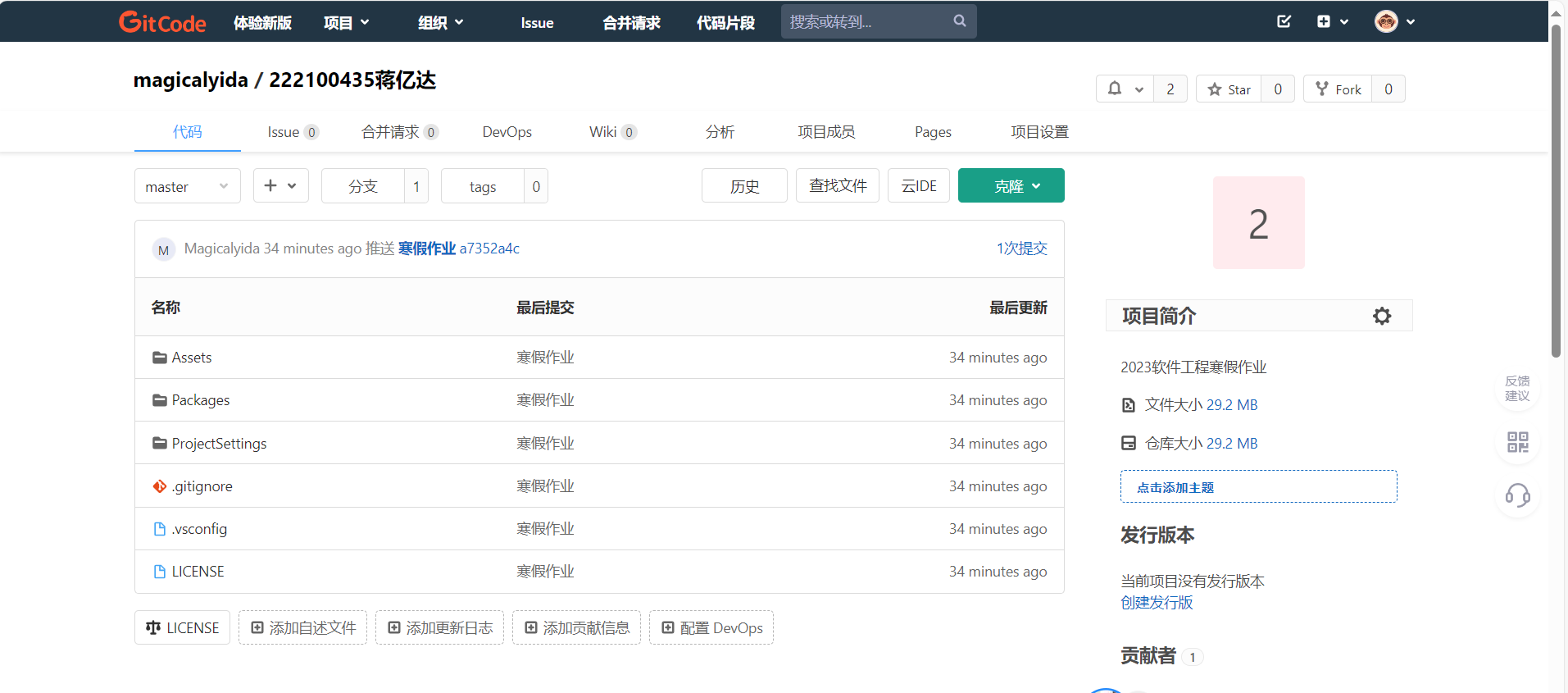
Task: Click the pink project avatar thumbnail
Action: [x=1258, y=223]
